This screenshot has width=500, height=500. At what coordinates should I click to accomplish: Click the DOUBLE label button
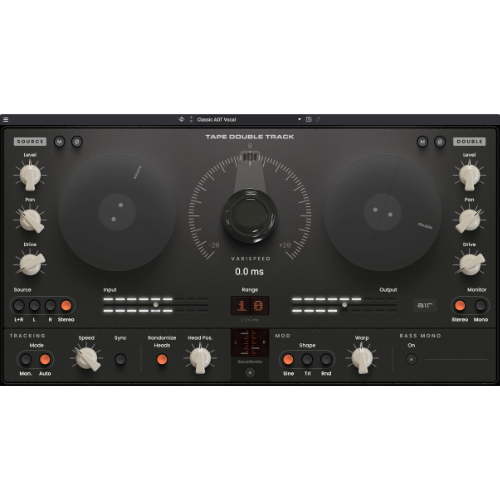click(469, 142)
